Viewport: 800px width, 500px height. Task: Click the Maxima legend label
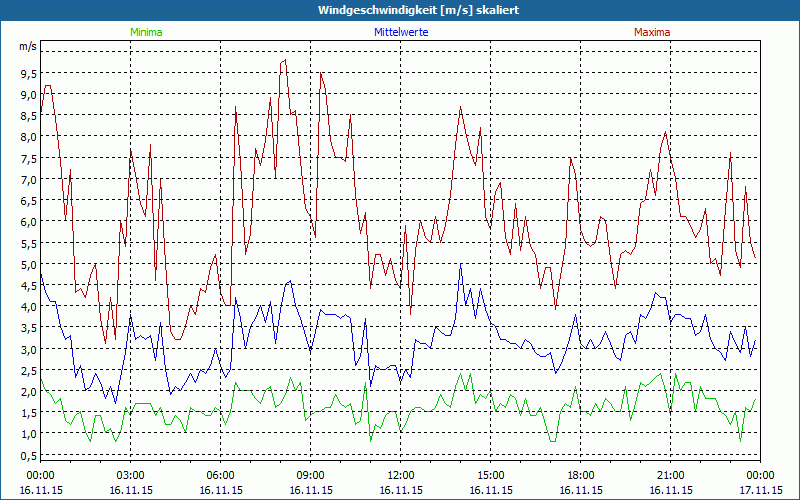[x=652, y=32]
